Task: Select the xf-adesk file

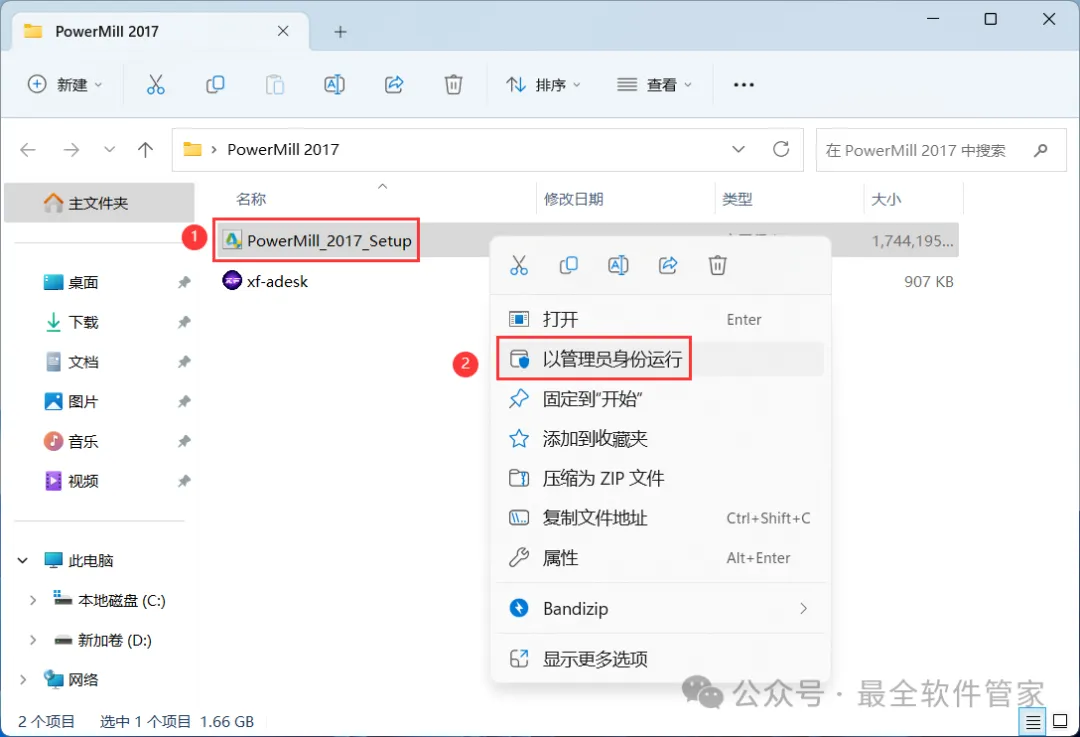Action: click(265, 281)
